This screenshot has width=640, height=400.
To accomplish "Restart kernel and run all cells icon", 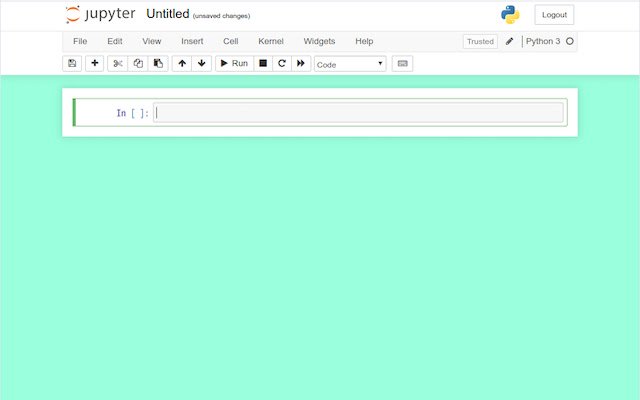I will pyautogui.click(x=301, y=63).
